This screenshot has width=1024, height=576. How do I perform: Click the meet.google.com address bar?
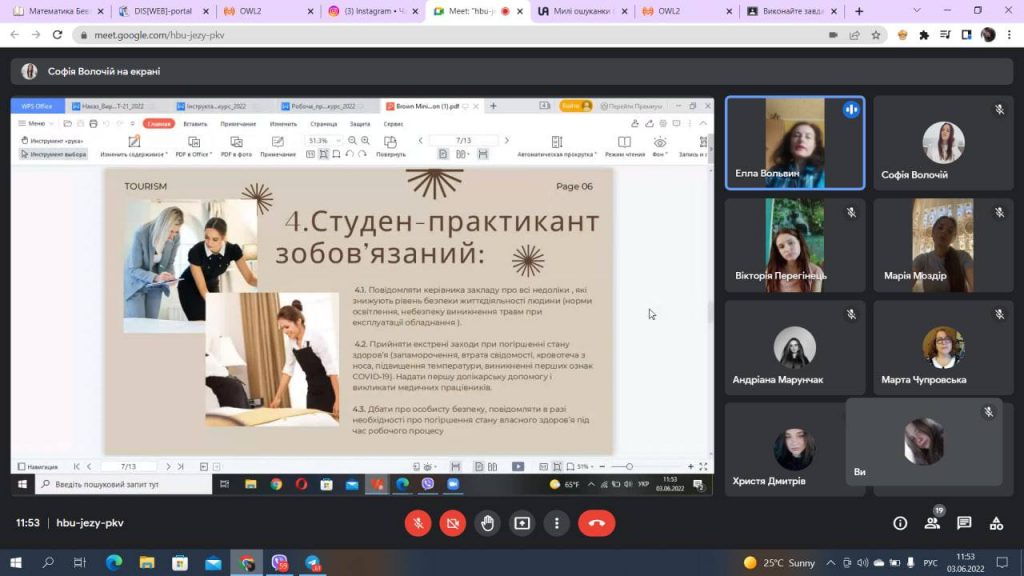(x=450, y=34)
